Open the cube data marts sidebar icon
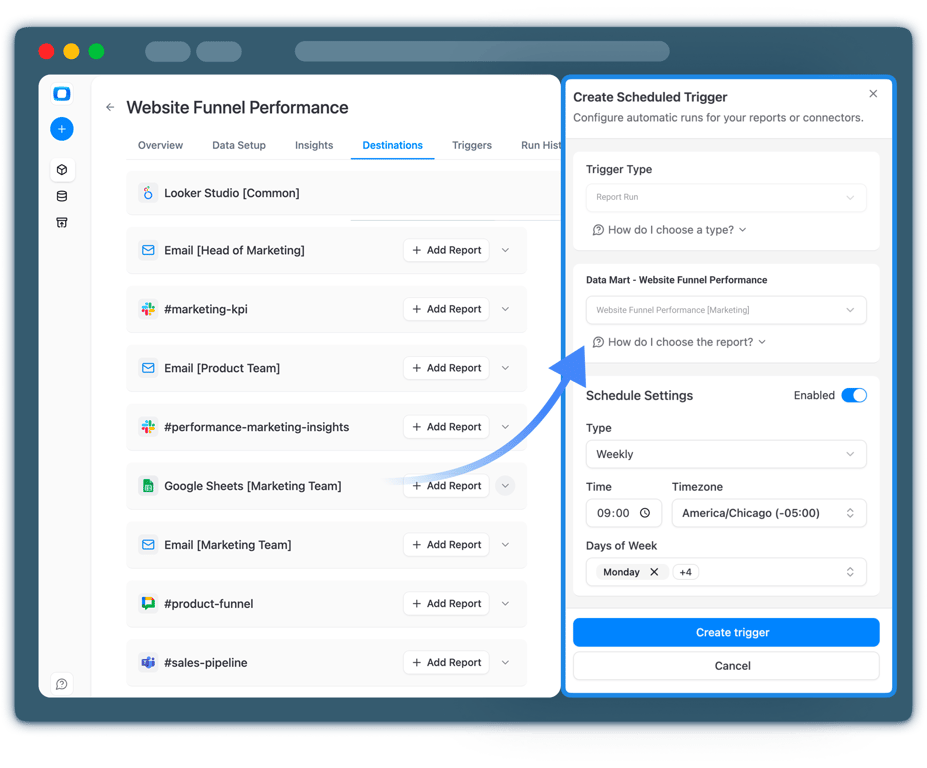 point(61,170)
